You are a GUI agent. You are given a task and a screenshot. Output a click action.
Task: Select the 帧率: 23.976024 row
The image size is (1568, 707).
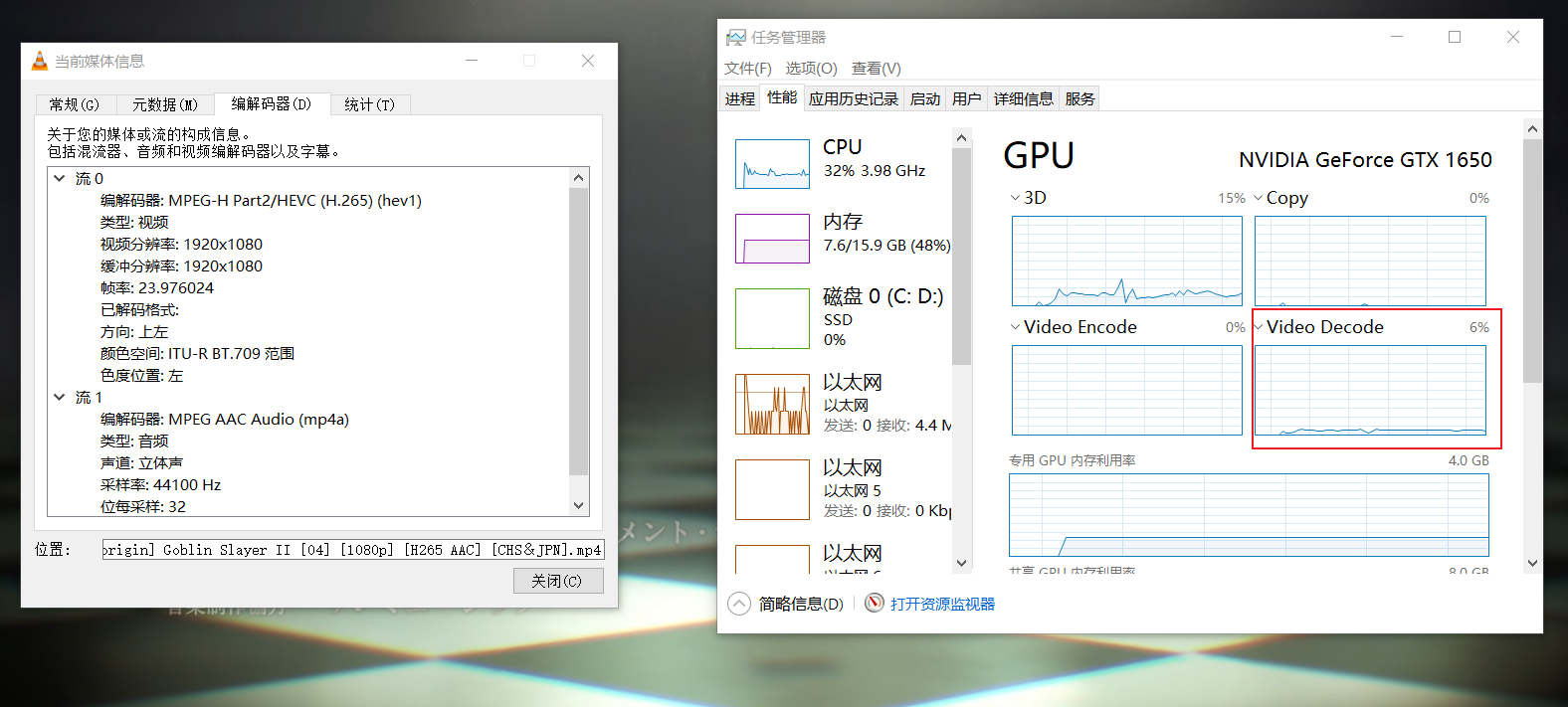pos(156,288)
